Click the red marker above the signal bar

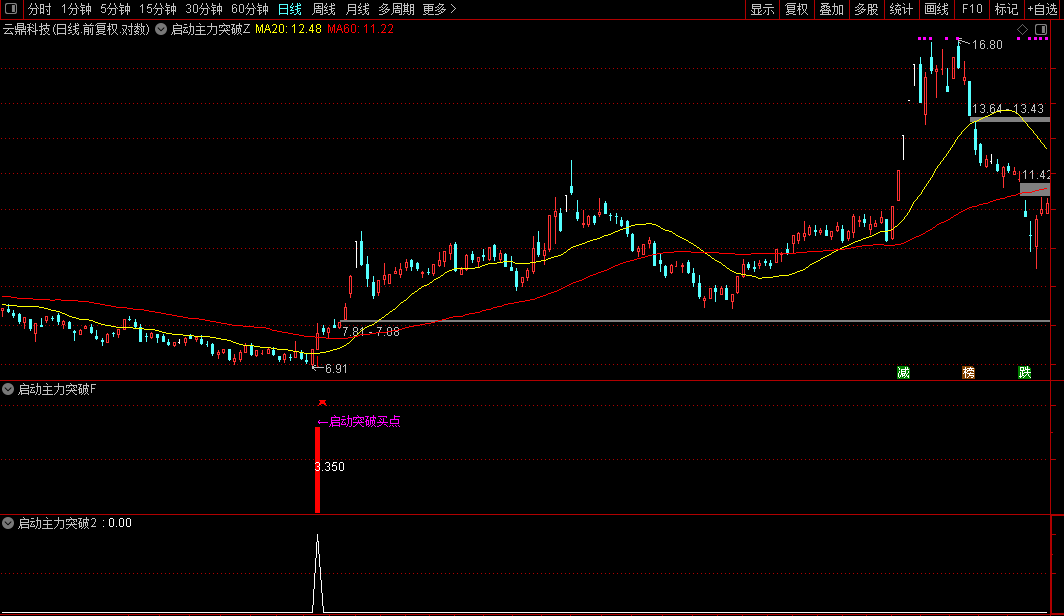[322, 403]
